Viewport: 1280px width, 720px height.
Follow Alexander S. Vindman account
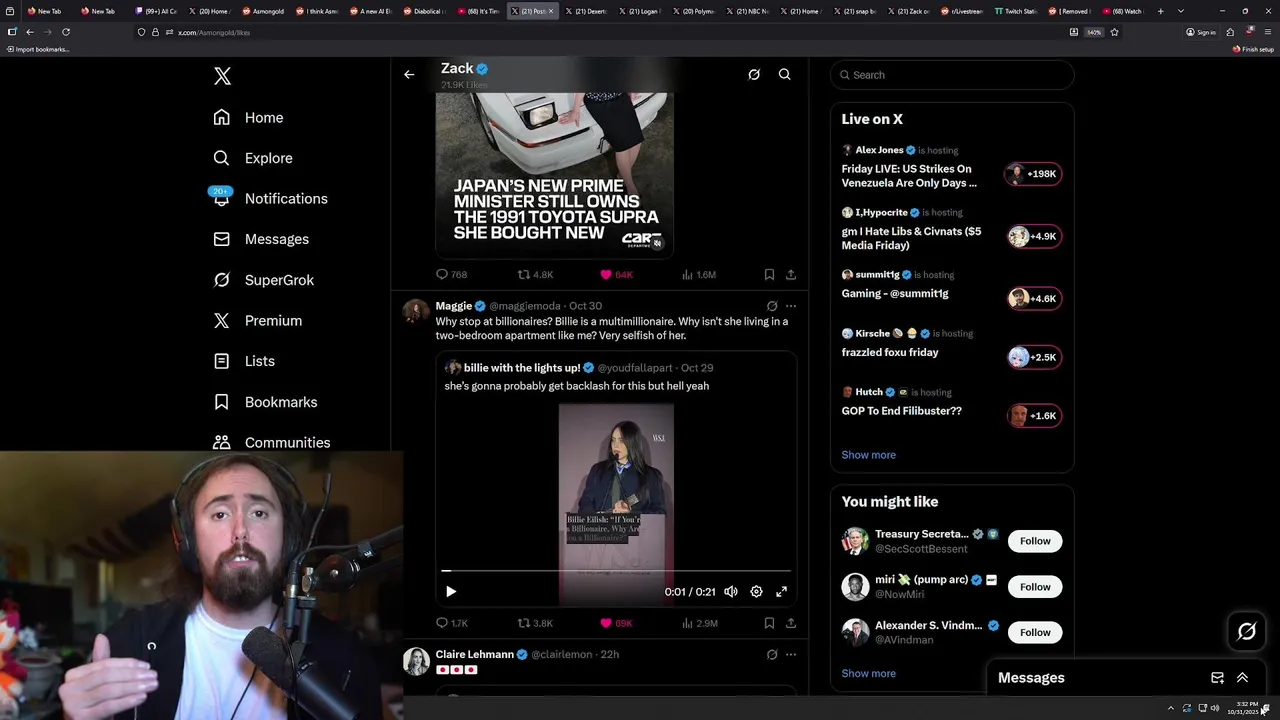tap(1035, 632)
